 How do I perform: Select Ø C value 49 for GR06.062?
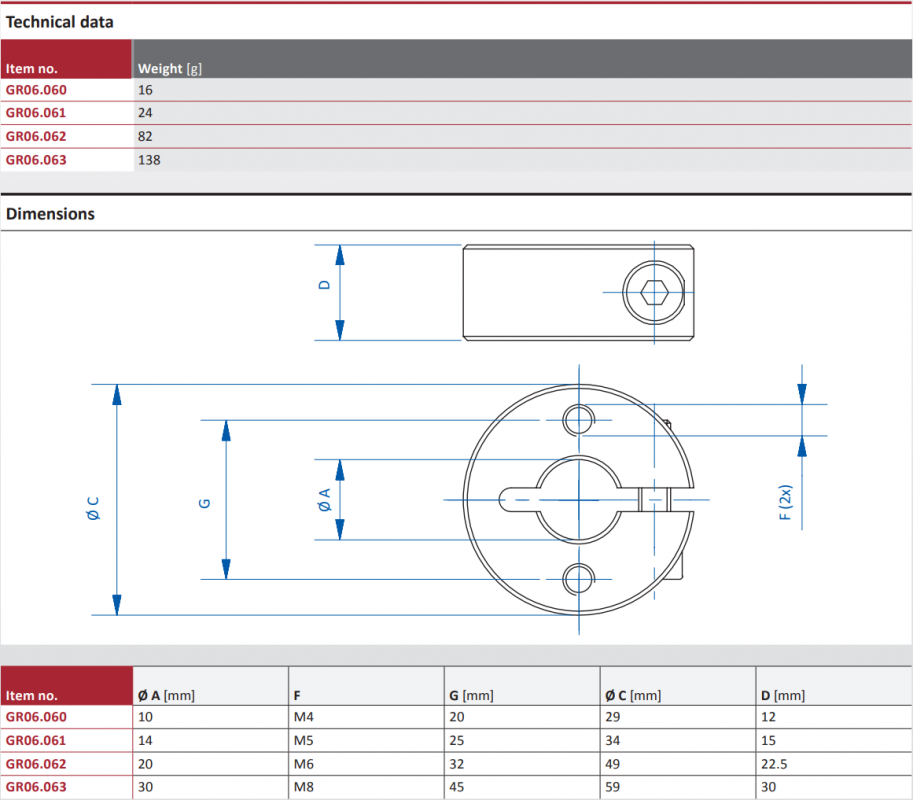tap(613, 763)
